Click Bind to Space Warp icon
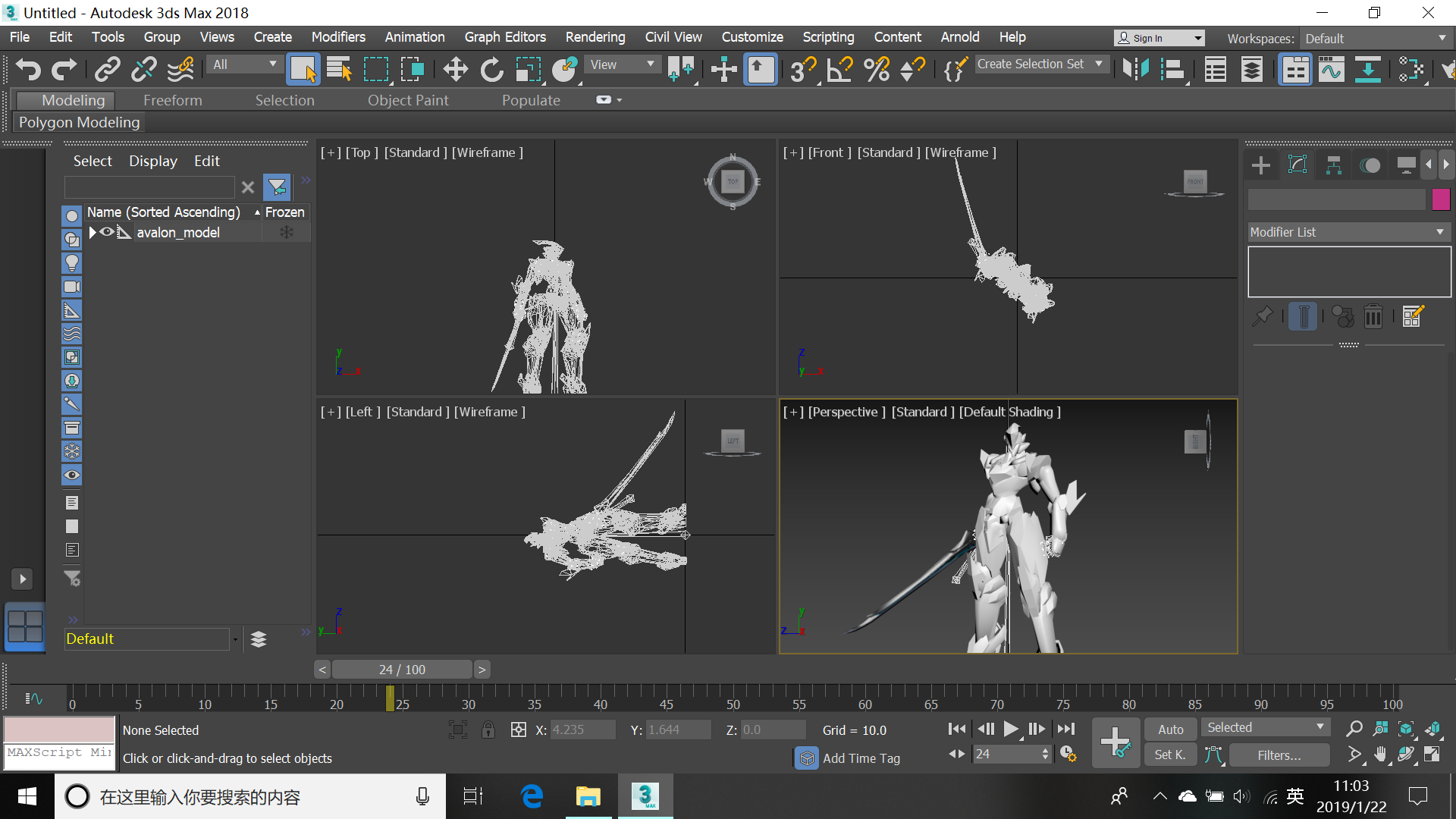The image size is (1456, 819). coord(180,69)
